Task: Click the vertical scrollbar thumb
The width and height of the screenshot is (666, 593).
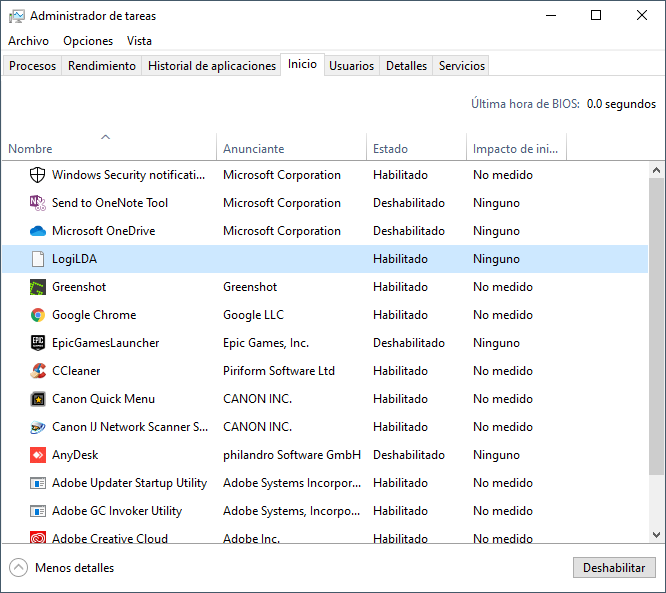Action: click(x=656, y=326)
